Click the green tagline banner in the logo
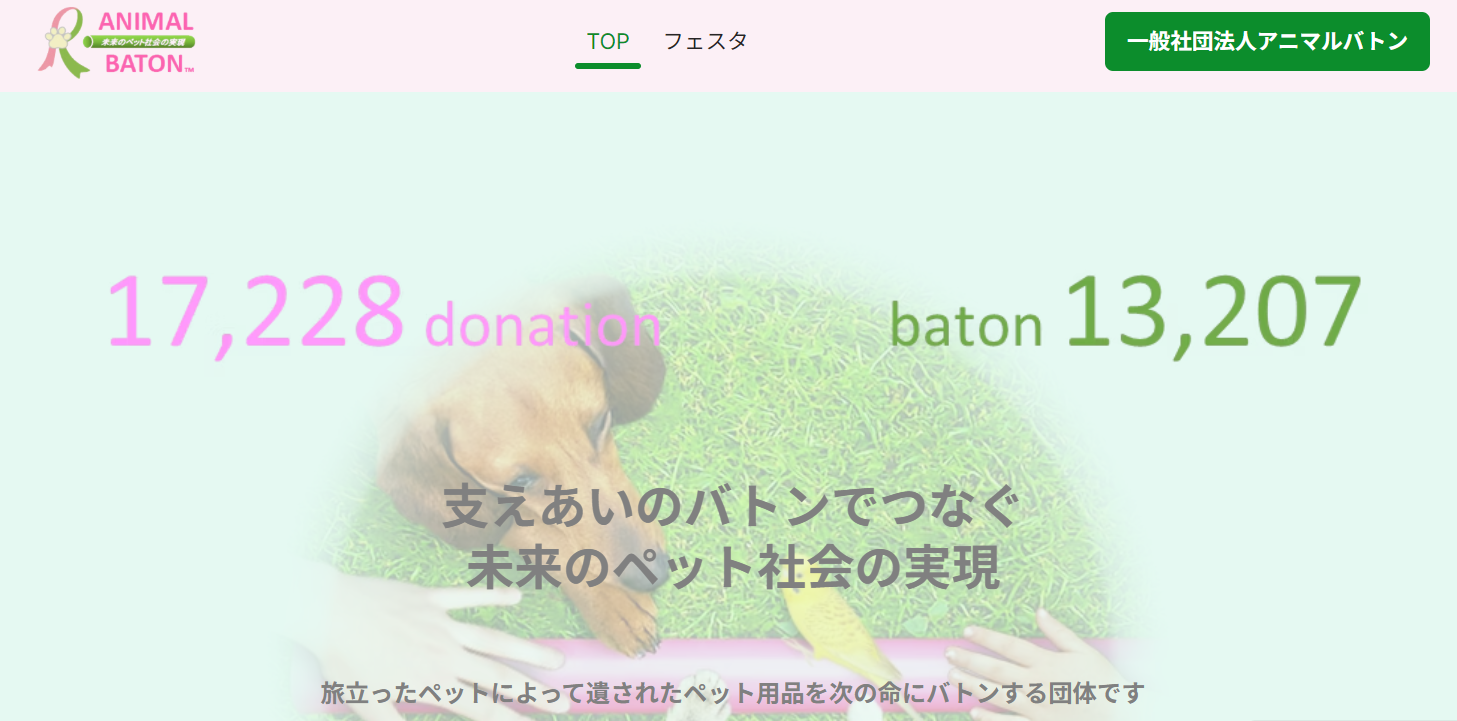This screenshot has height=721, width=1457. 140,42
